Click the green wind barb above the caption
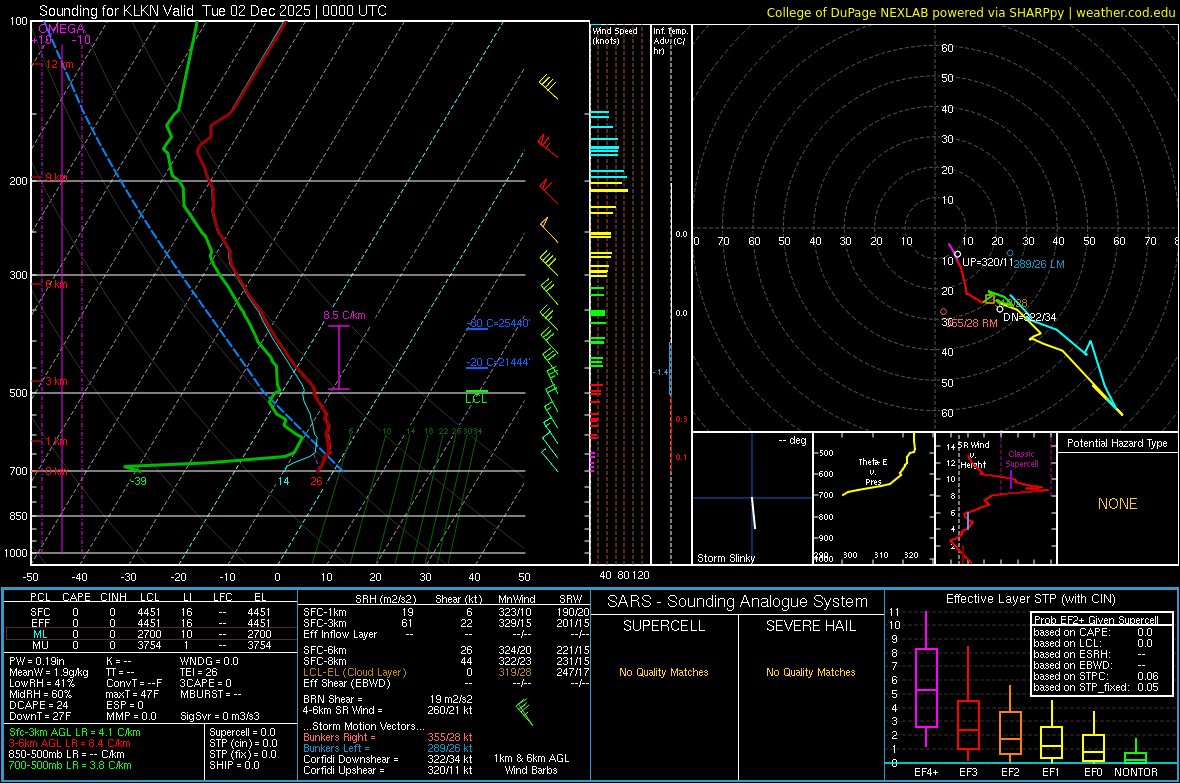1180x783 pixels. [524, 711]
